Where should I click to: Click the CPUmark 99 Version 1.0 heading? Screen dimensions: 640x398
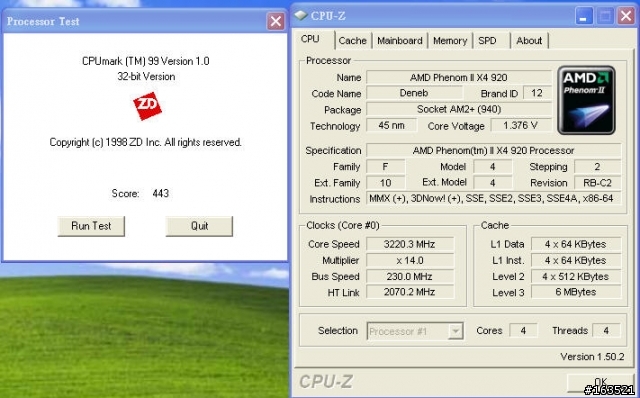click(x=146, y=61)
